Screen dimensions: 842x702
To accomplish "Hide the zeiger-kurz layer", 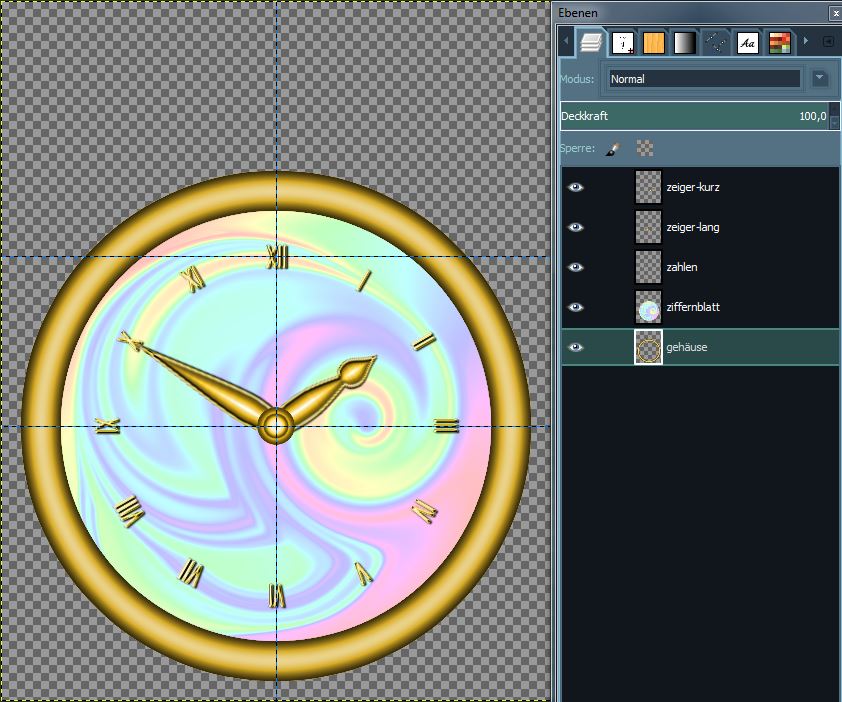I will (576, 187).
